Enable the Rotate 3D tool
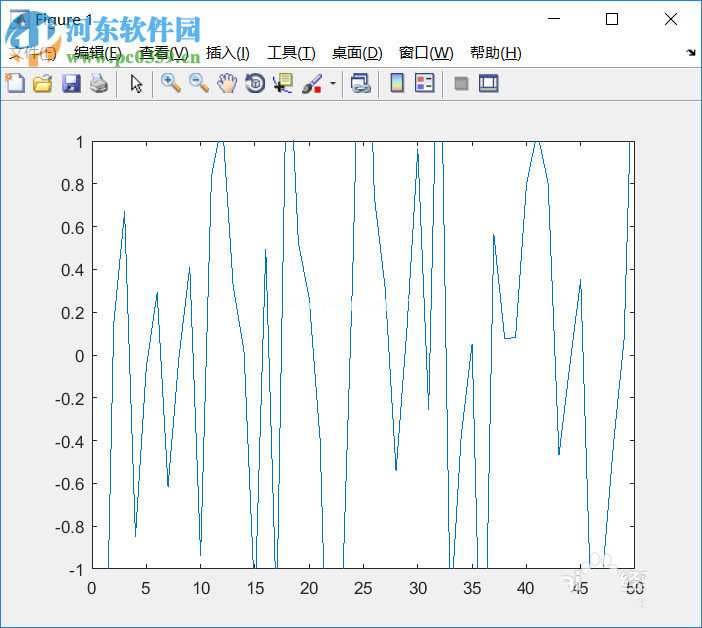The height and width of the screenshot is (628, 702). 255,84
